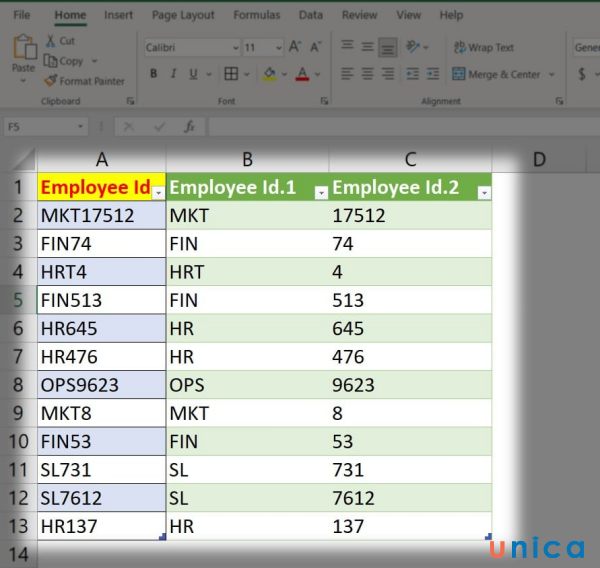Image resolution: width=600 pixels, height=568 pixels.
Task: Select cell containing SL731
Action: 101,470
